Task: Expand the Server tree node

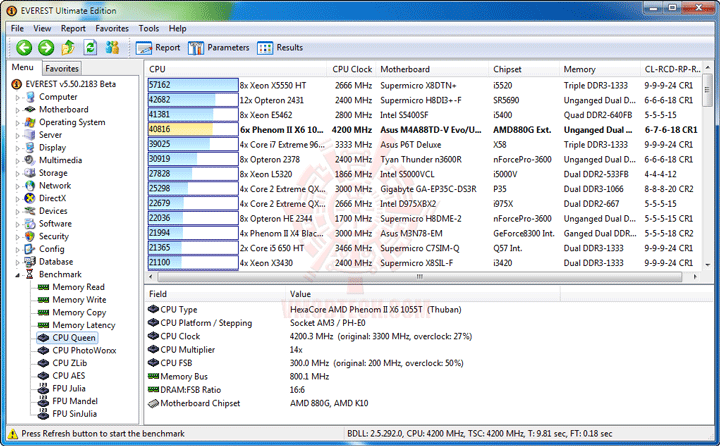Action: pyautogui.click(x=17, y=135)
